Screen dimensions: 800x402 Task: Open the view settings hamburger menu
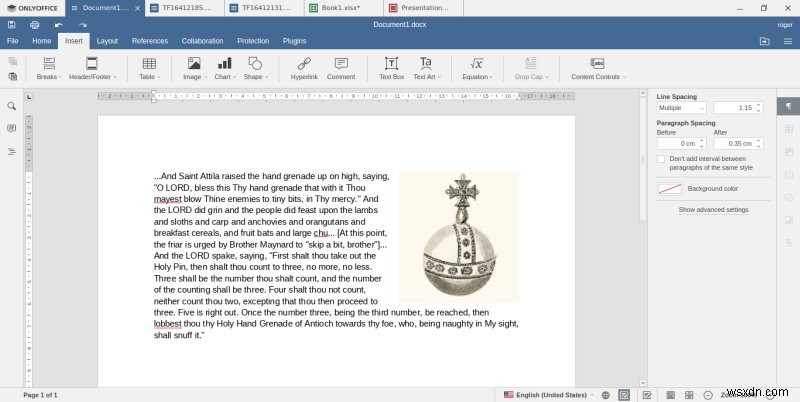click(788, 41)
